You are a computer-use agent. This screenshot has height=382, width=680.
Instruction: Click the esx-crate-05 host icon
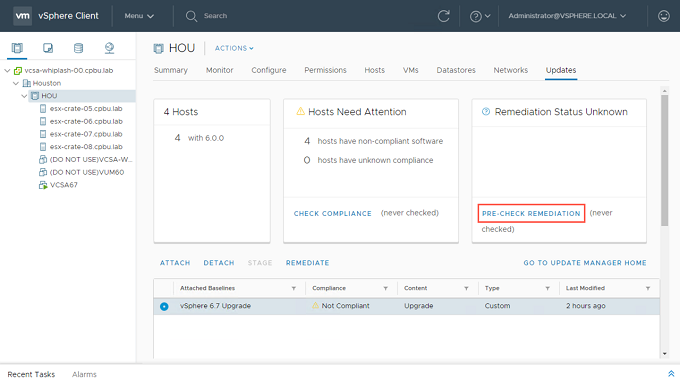pyautogui.click(x=43, y=109)
